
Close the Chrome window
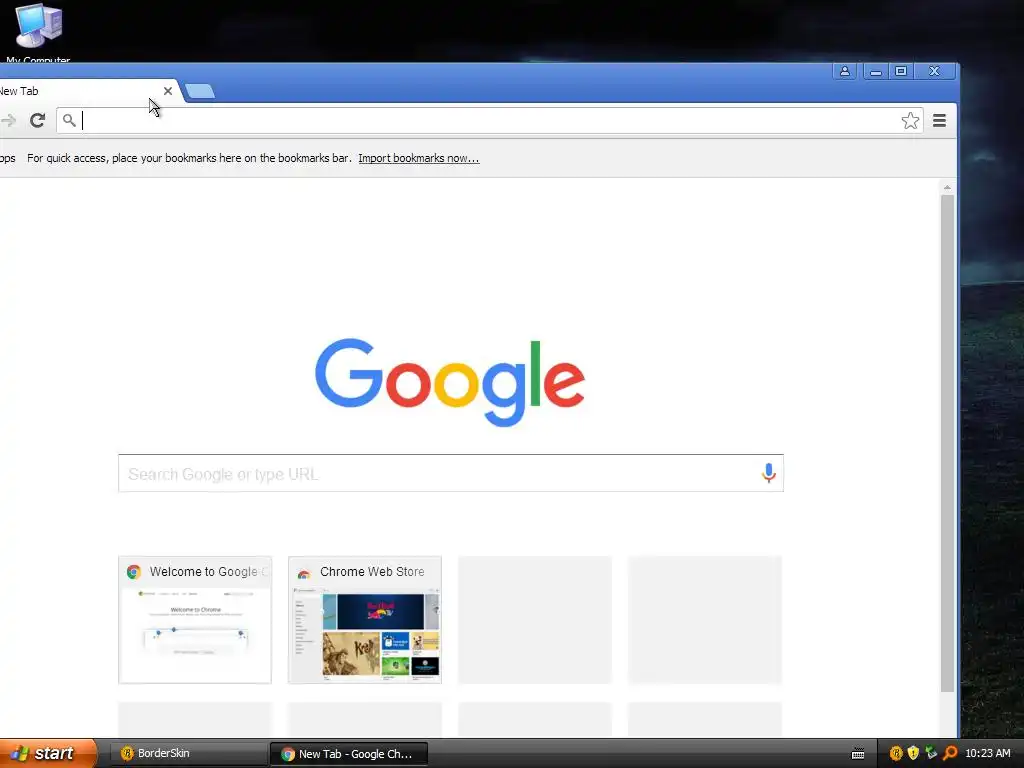coord(934,71)
